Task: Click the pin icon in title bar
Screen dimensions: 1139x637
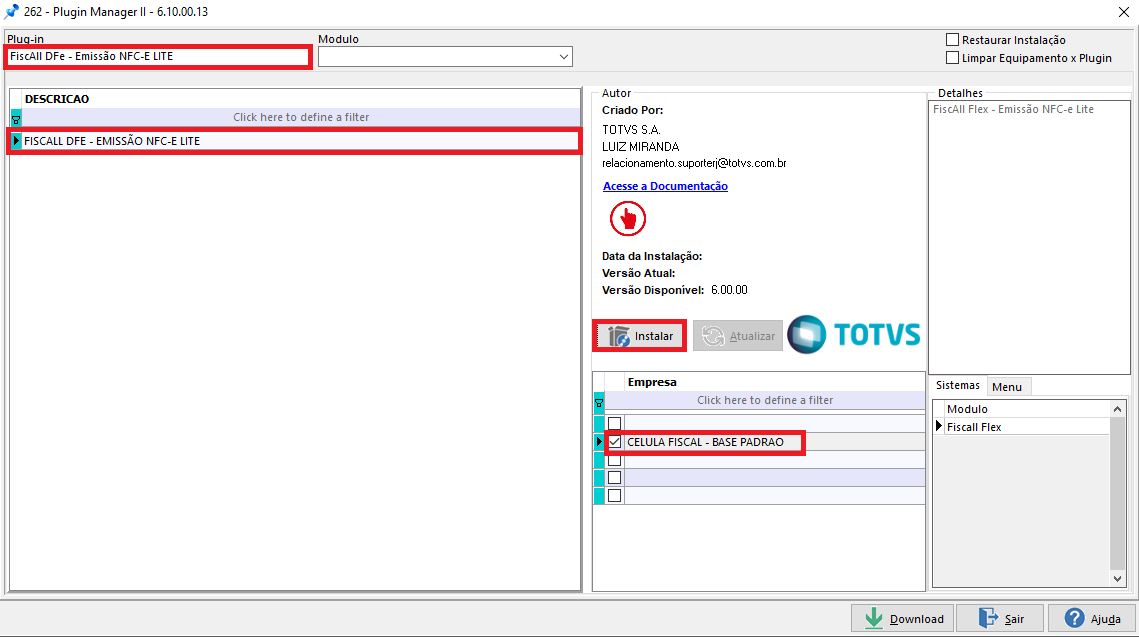Action: (x=12, y=12)
